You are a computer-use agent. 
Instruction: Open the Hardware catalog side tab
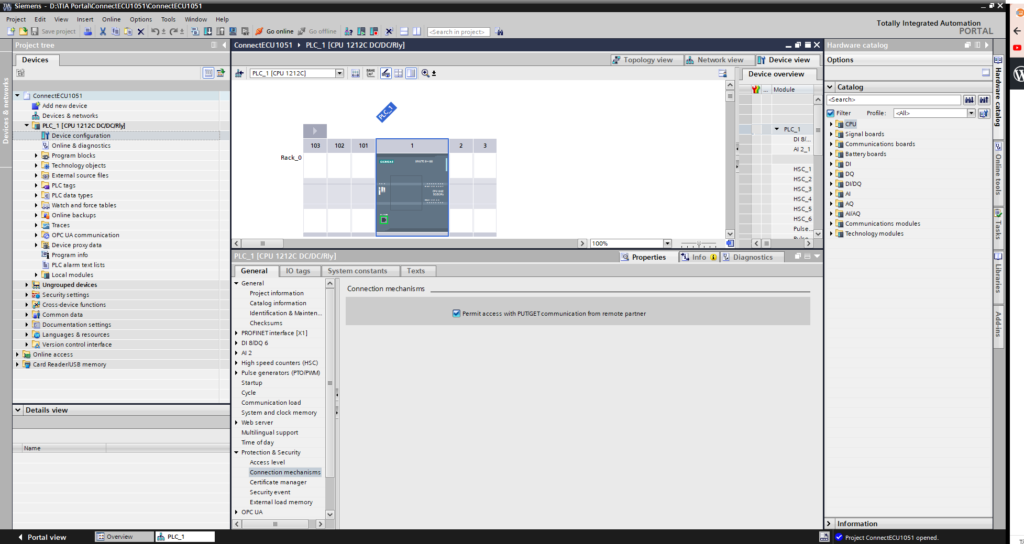tap(998, 91)
